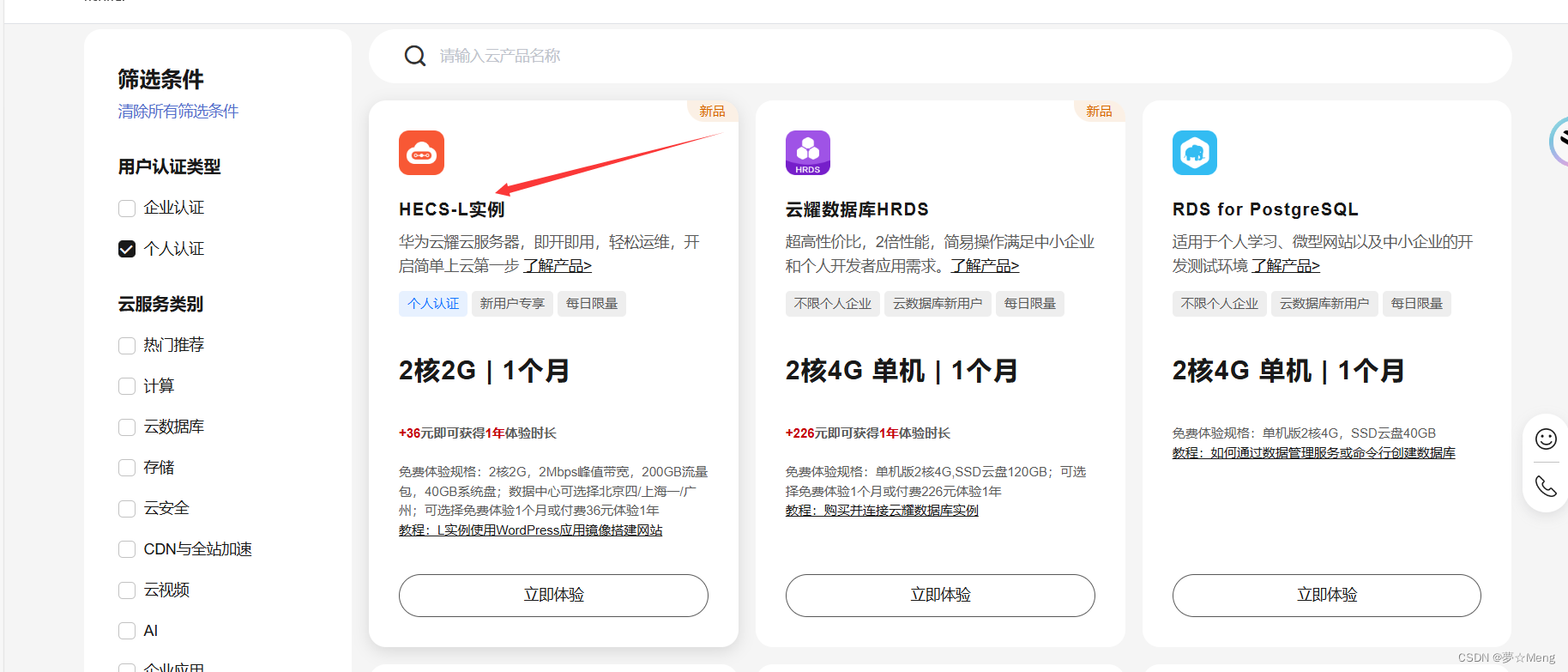Click the 新品 badge on HECS-L card
Image resolution: width=1568 pixels, height=672 pixels.
click(x=712, y=112)
